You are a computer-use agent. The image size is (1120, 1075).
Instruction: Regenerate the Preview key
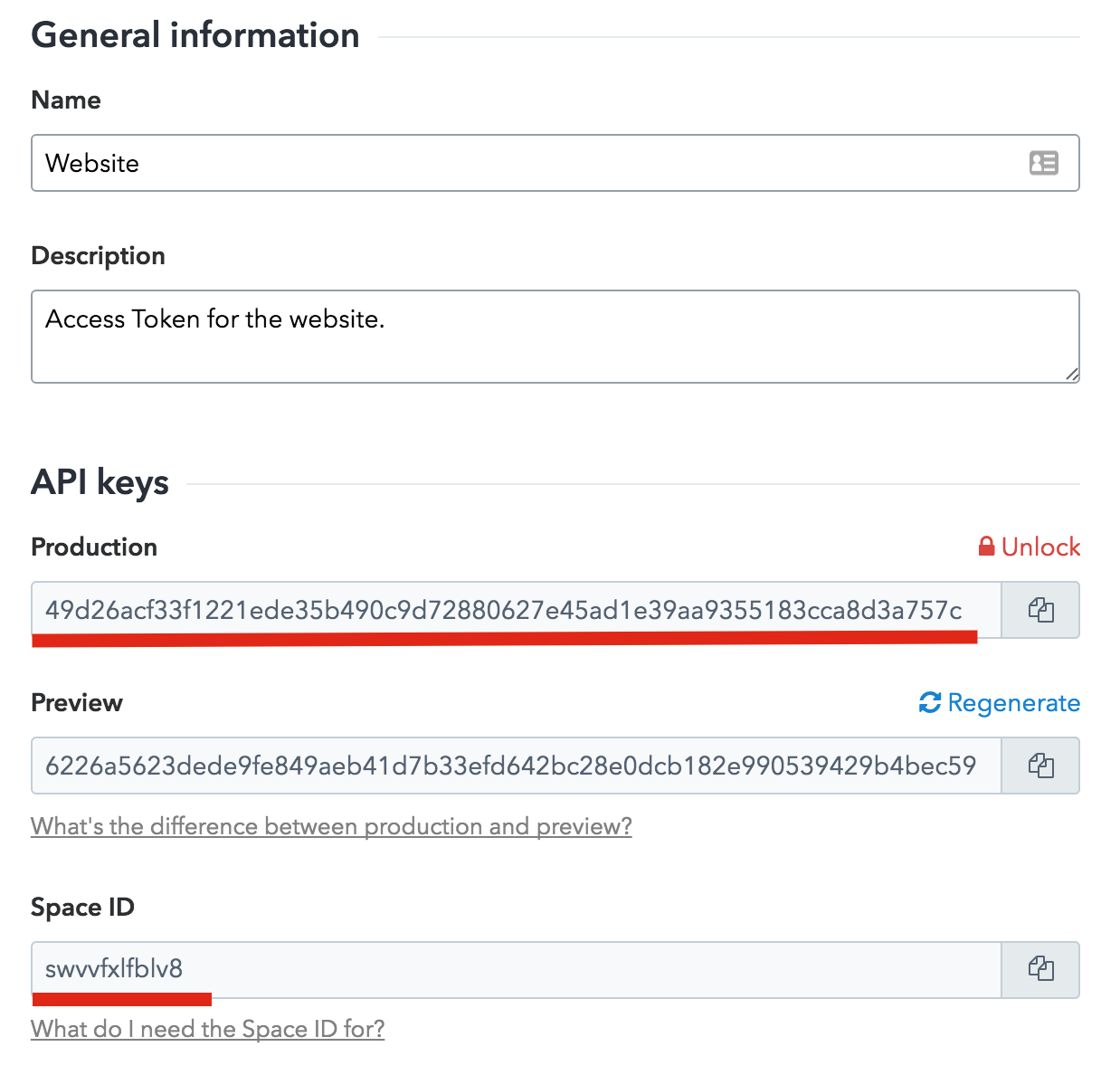1000,703
